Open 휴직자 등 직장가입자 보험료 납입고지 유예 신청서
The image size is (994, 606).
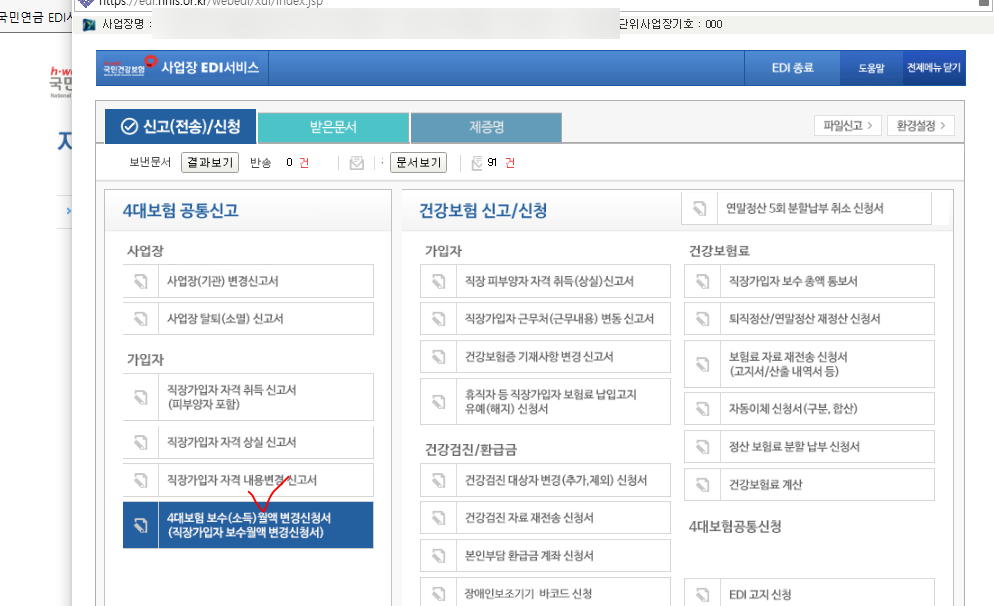(546, 402)
